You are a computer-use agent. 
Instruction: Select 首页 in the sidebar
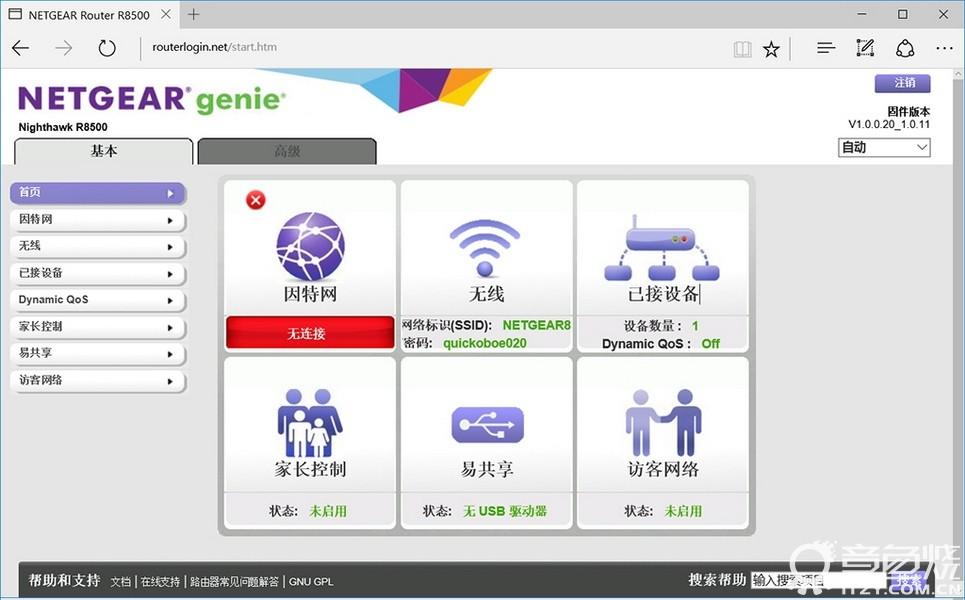97,193
